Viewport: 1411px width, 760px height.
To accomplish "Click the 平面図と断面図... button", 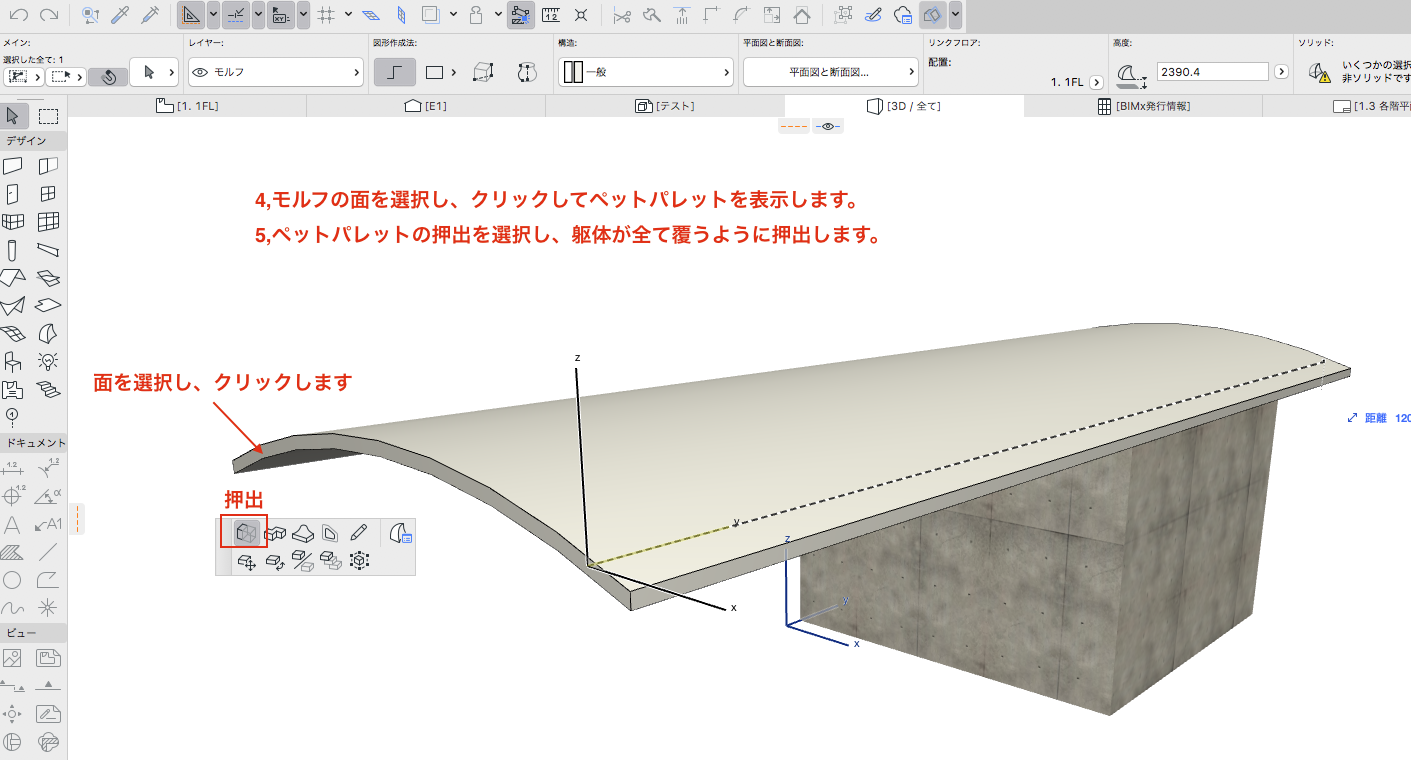I will coord(829,72).
